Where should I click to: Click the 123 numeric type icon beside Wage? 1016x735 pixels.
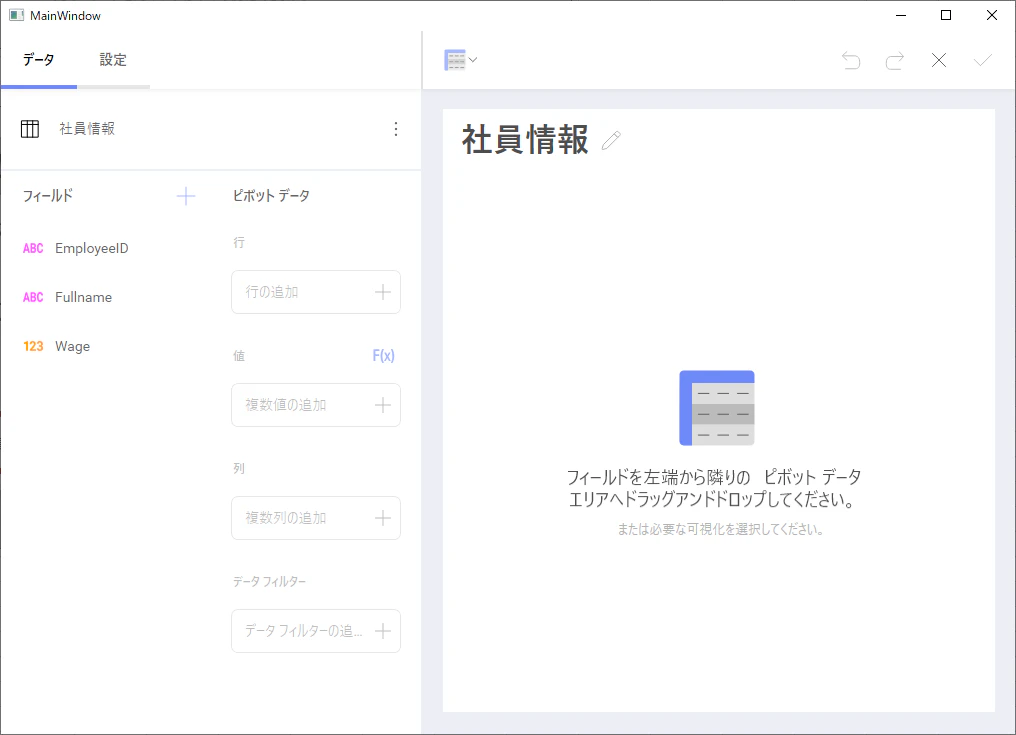pos(33,346)
